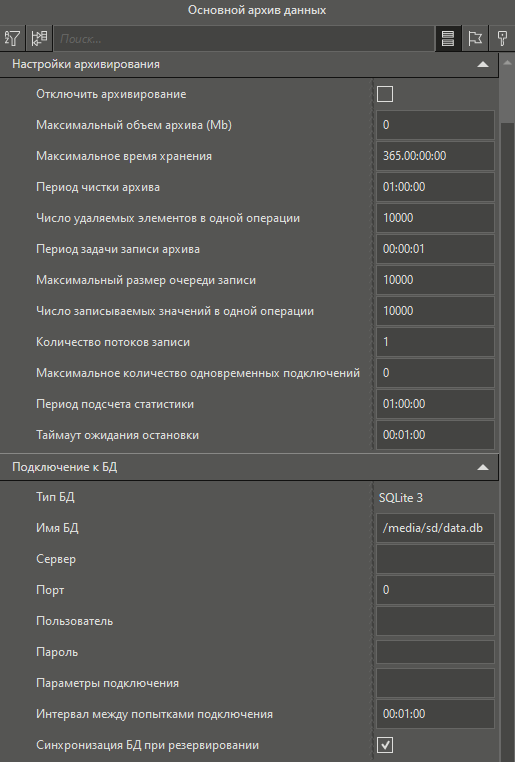Click the flag icon in toolbar
This screenshot has width=515, height=762.
475,38
